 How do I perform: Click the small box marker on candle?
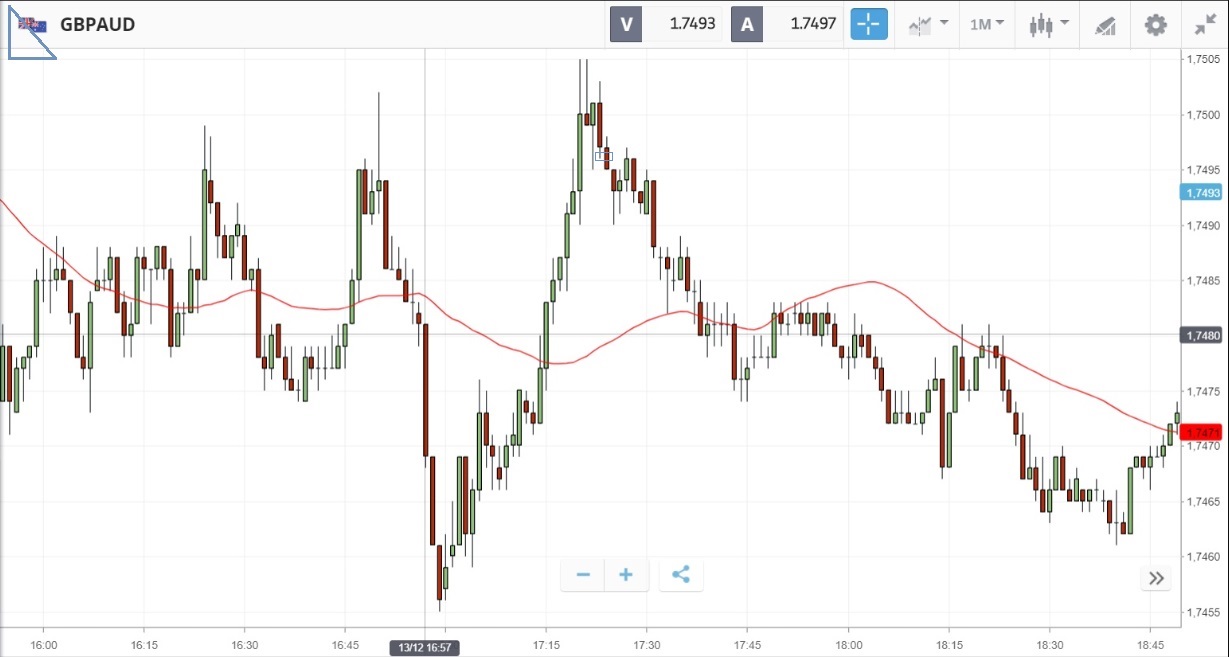(x=603, y=156)
